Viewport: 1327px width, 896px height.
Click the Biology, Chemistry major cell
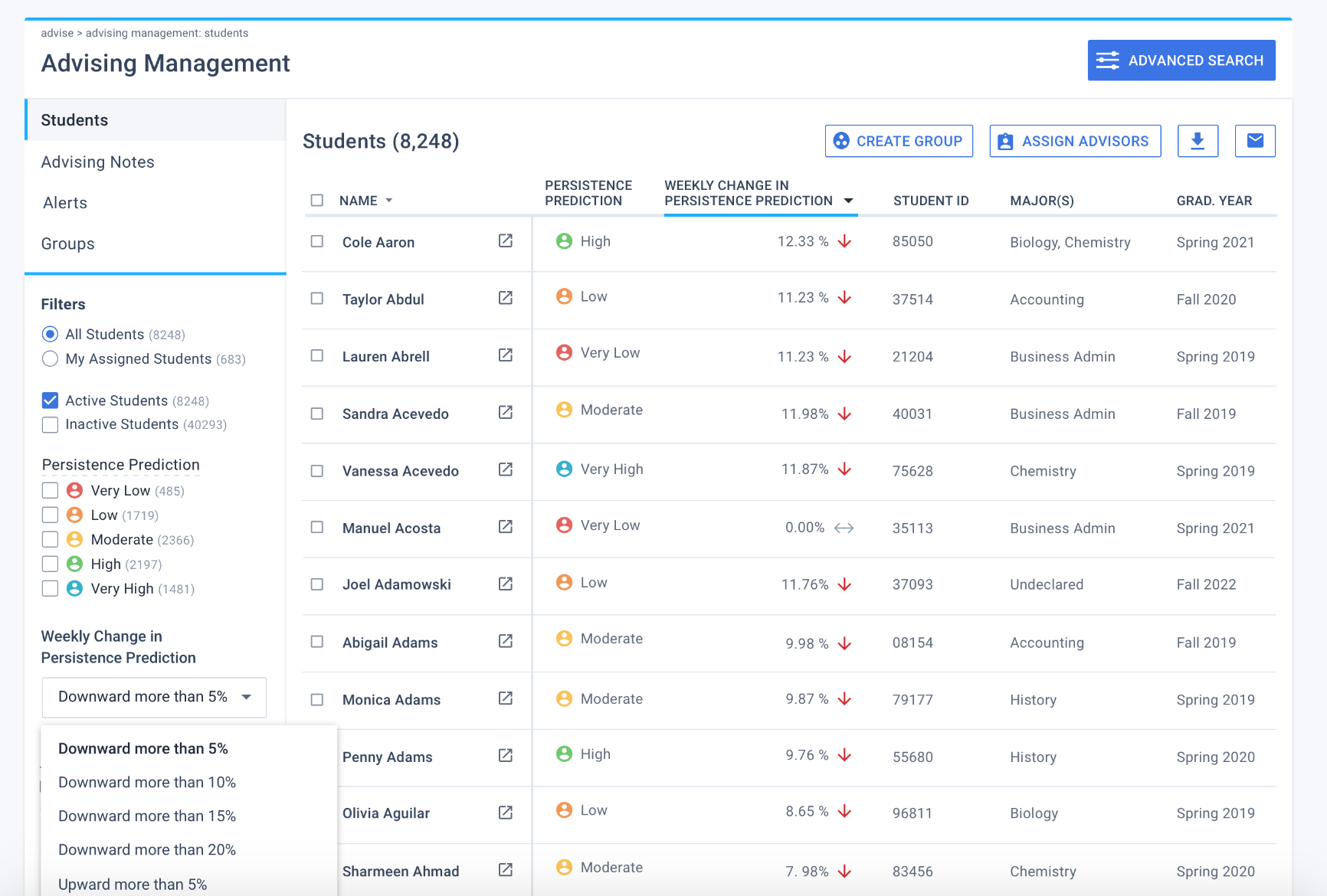(x=1070, y=242)
